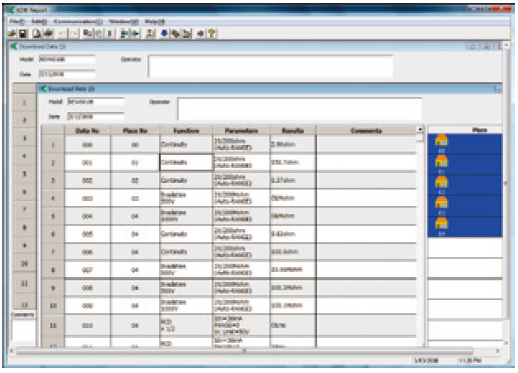Select the house icon for place 02
This screenshot has height=373, width=518.
click(x=441, y=182)
